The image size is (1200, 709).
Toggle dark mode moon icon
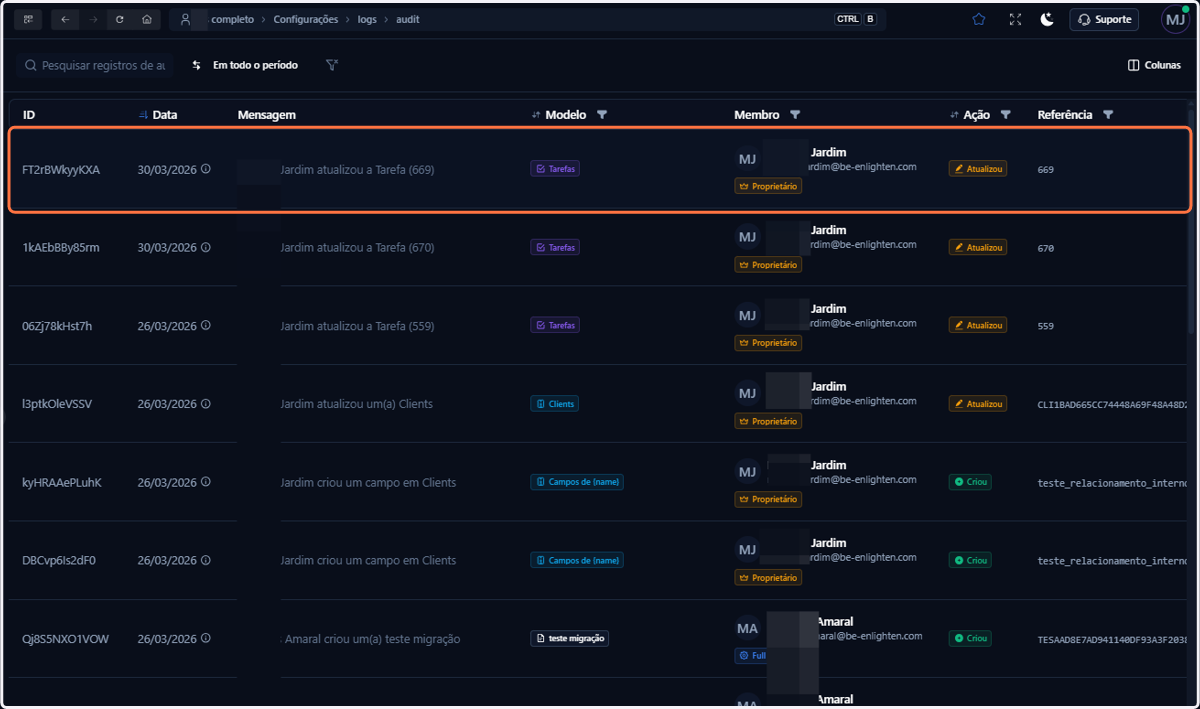(1047, 19)
